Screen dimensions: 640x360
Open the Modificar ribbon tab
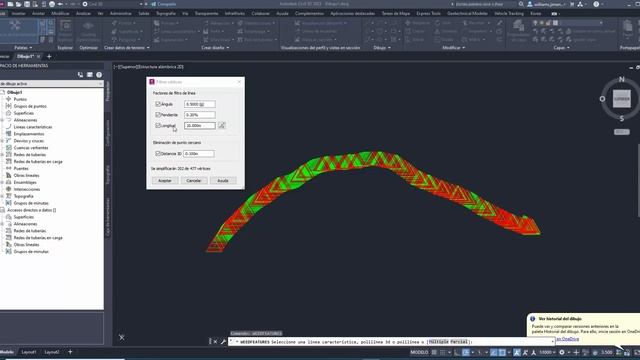[60, 13]
